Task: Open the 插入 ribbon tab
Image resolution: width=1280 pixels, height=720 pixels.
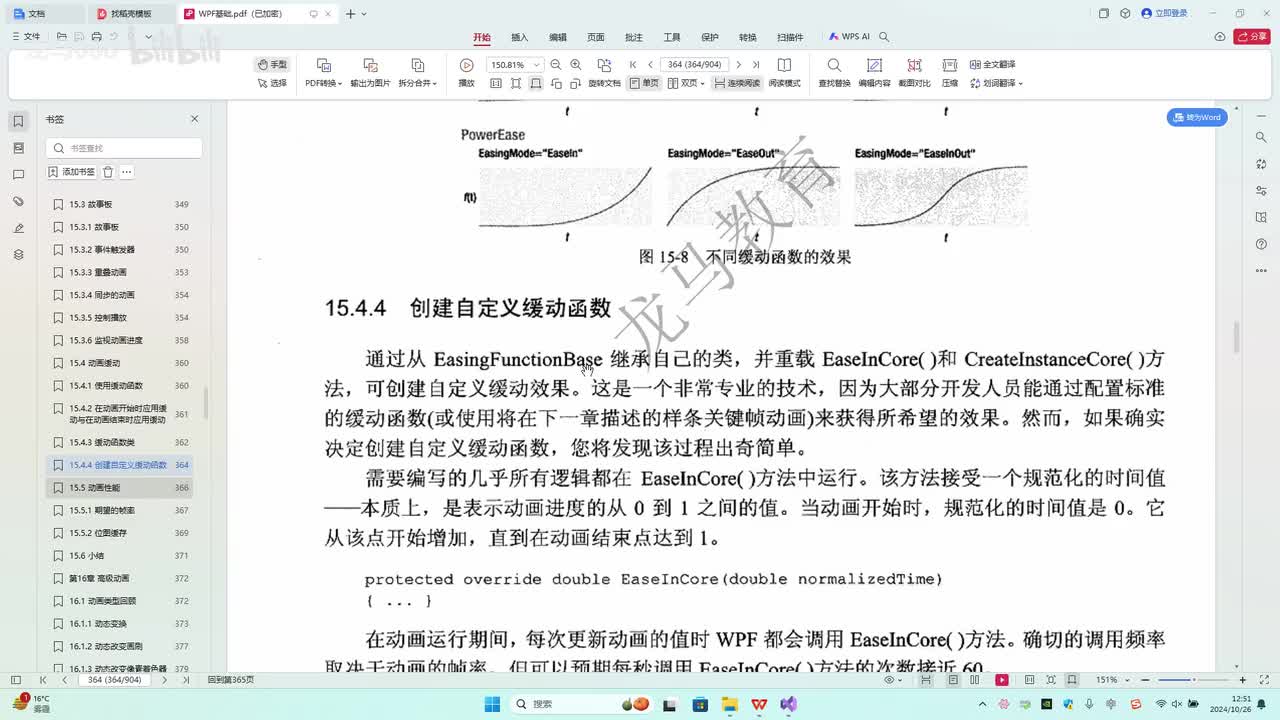Action: coord(520,37)
